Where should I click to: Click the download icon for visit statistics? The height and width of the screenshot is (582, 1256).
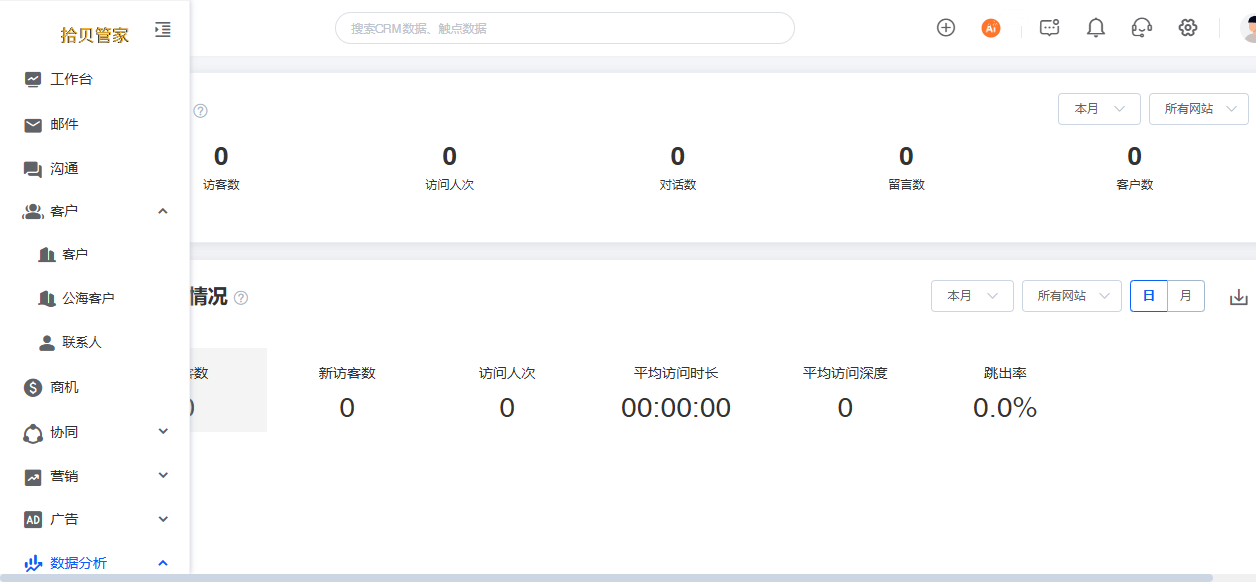point(1239,297)
